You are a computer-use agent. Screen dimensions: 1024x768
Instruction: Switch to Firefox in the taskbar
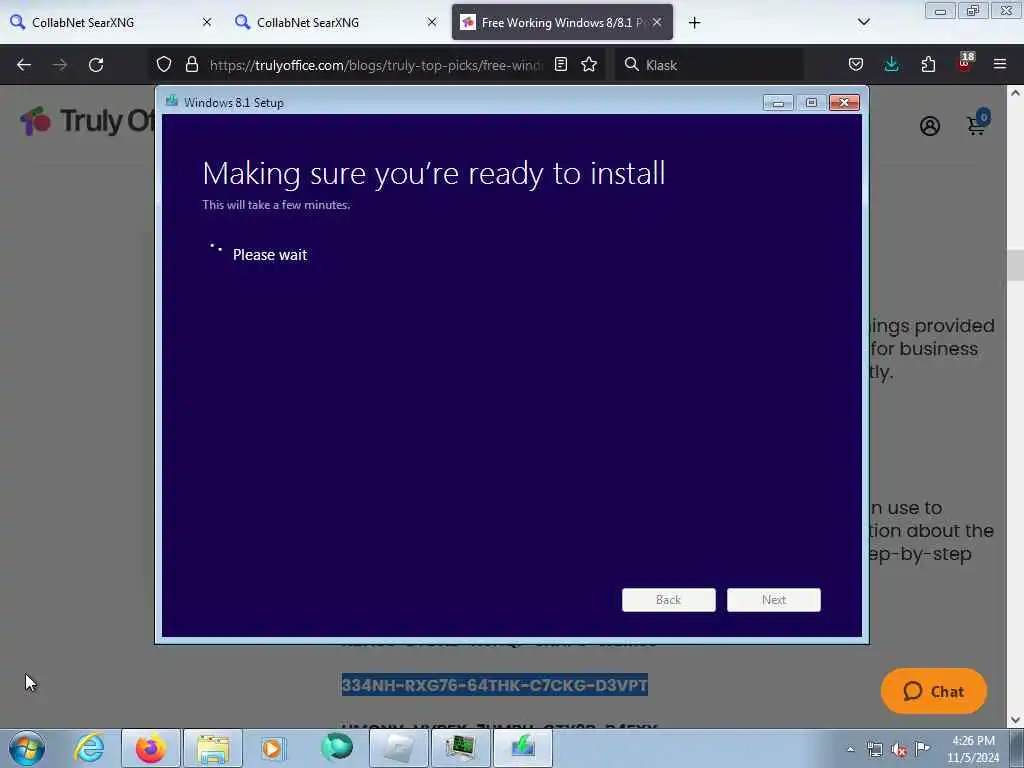(150, 748)
